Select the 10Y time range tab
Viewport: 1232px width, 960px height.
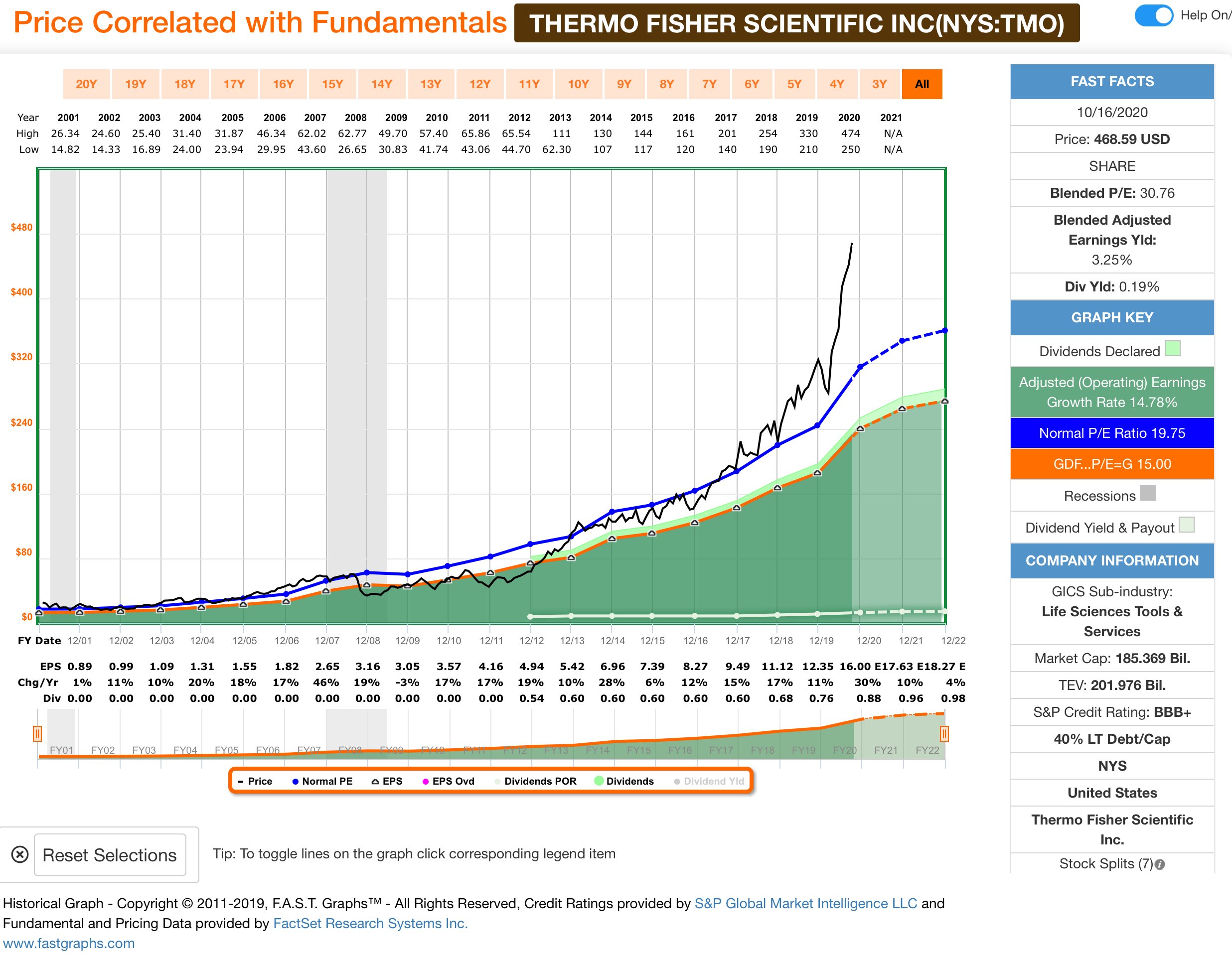578,84
